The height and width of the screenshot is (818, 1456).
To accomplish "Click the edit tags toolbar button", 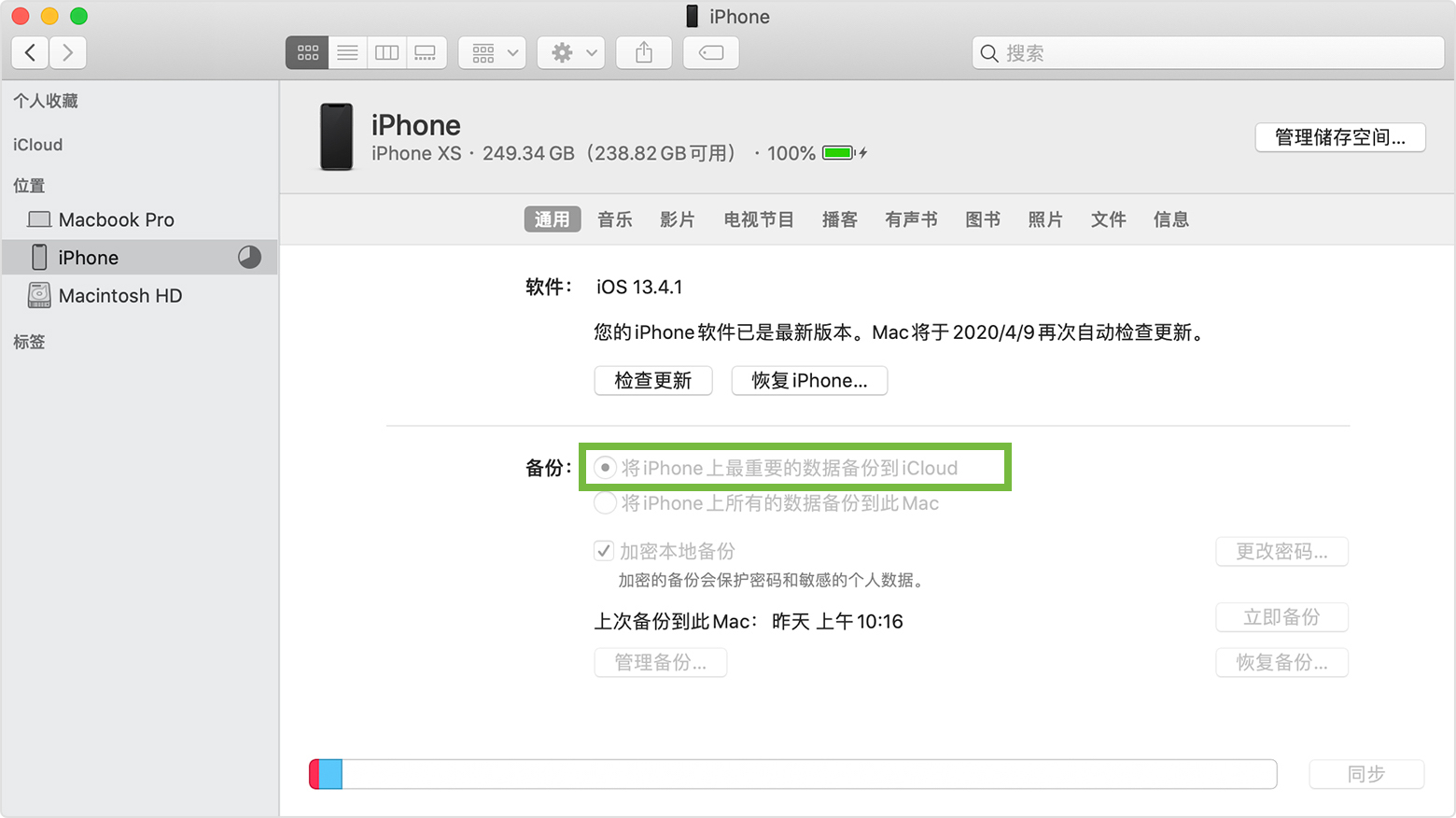I will 711,53.
